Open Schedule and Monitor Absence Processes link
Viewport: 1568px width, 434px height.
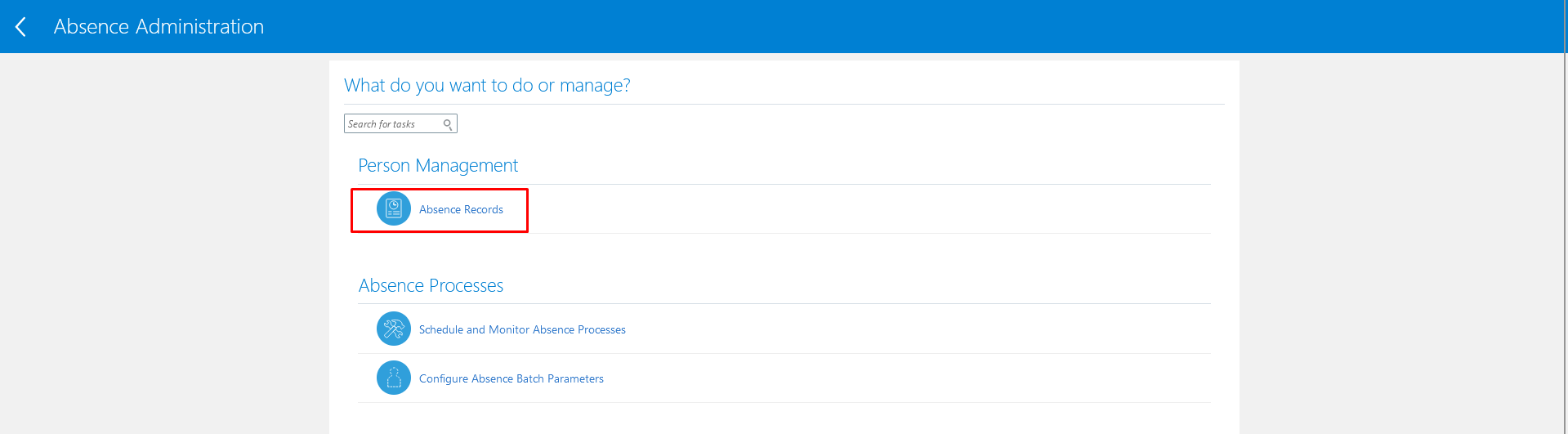[522, 330]
